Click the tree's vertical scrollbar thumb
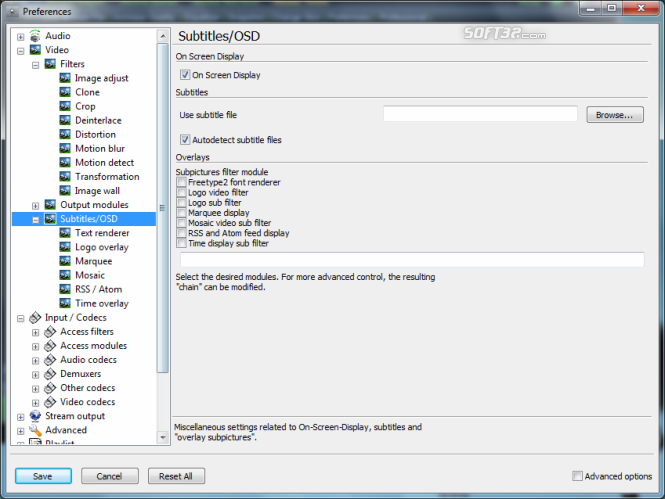The image size is (665, 499). (x=163, y=208)
